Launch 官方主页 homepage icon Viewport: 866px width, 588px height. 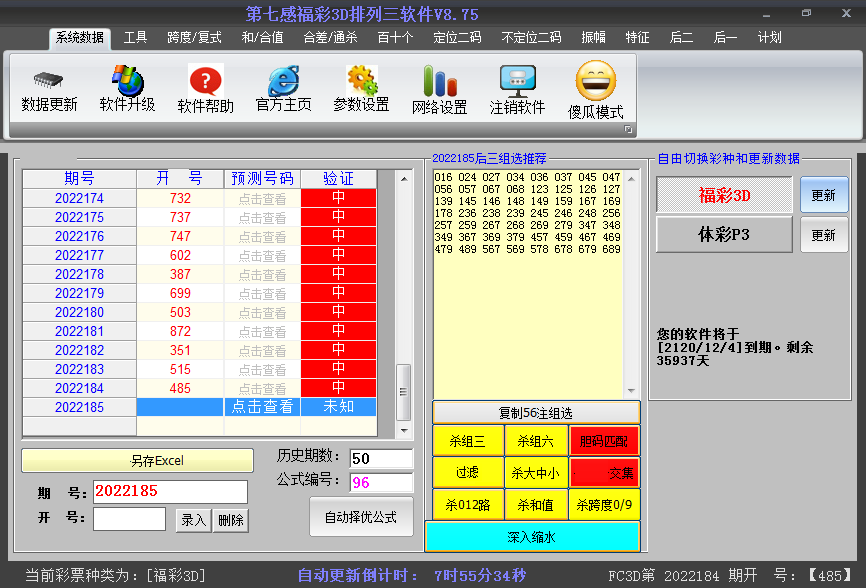(x=283, y=81)
